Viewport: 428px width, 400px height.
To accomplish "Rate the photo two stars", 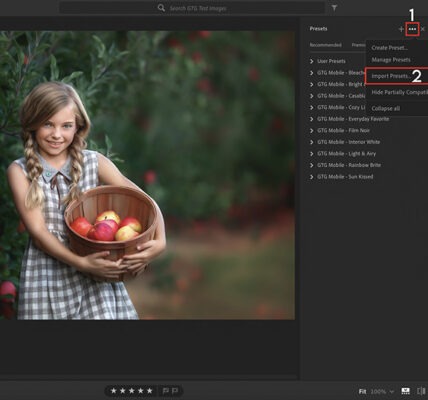I will (x=123, y=391).
